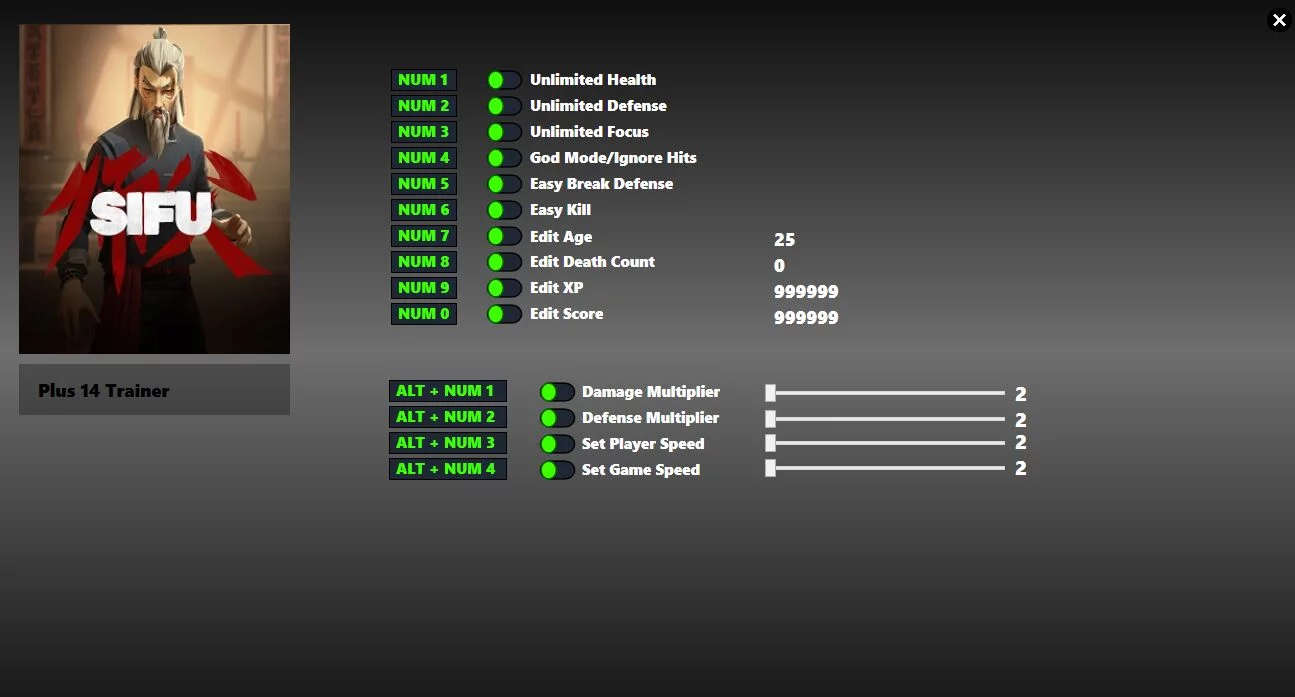Click the NUM 9 hotkey button
This screenshot has height=697, width=1295.
coord(424,288)
